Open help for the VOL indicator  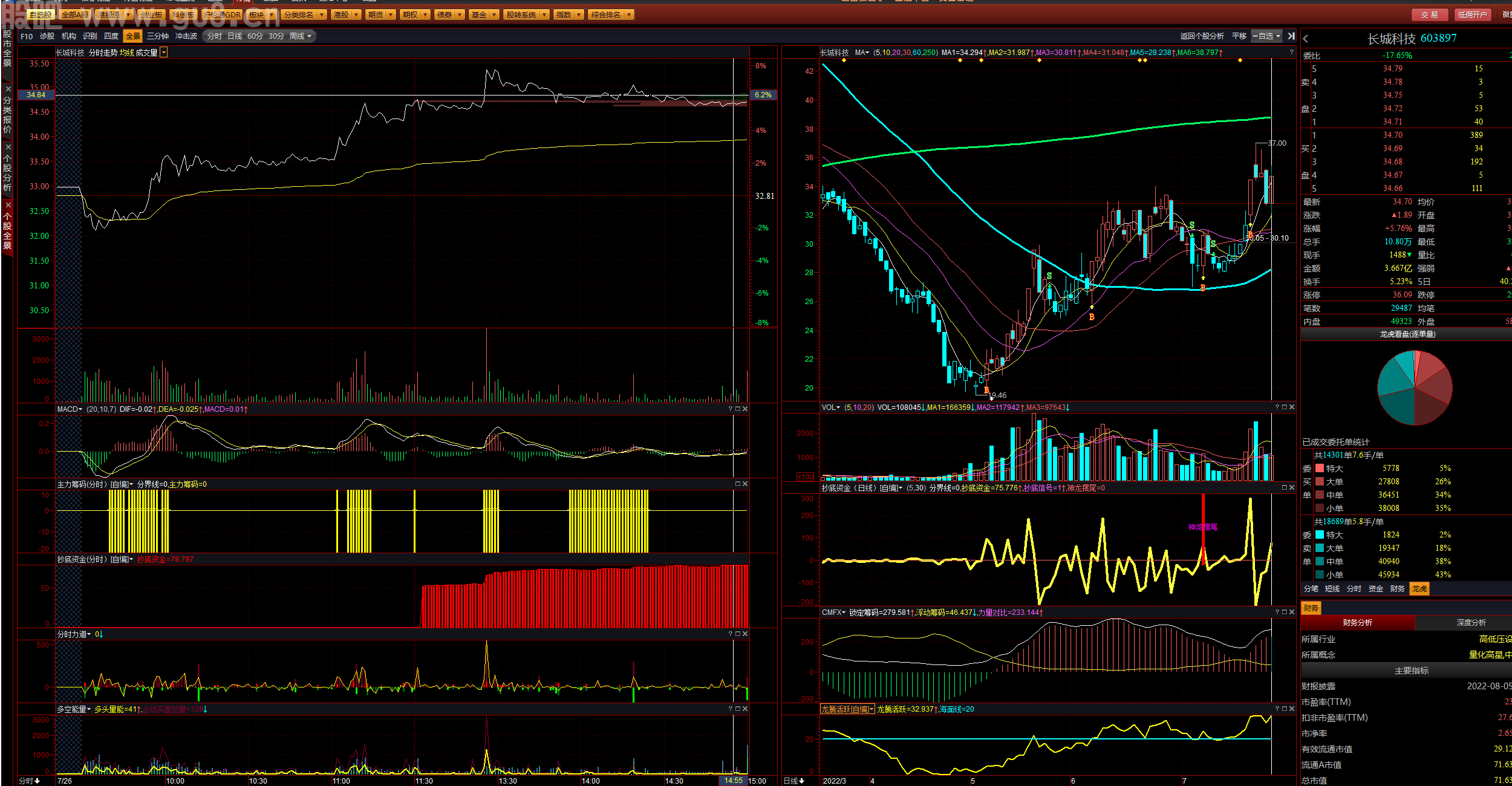(x=1277, y=408)
